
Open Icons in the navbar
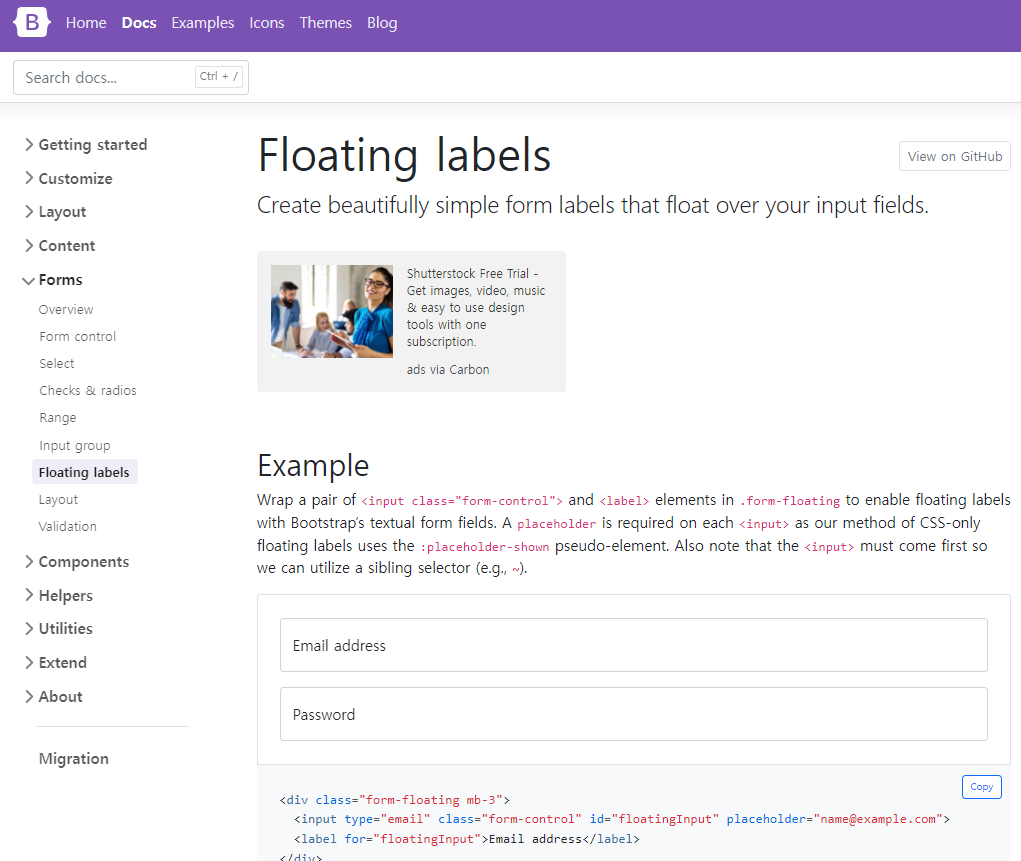point(267,23)
